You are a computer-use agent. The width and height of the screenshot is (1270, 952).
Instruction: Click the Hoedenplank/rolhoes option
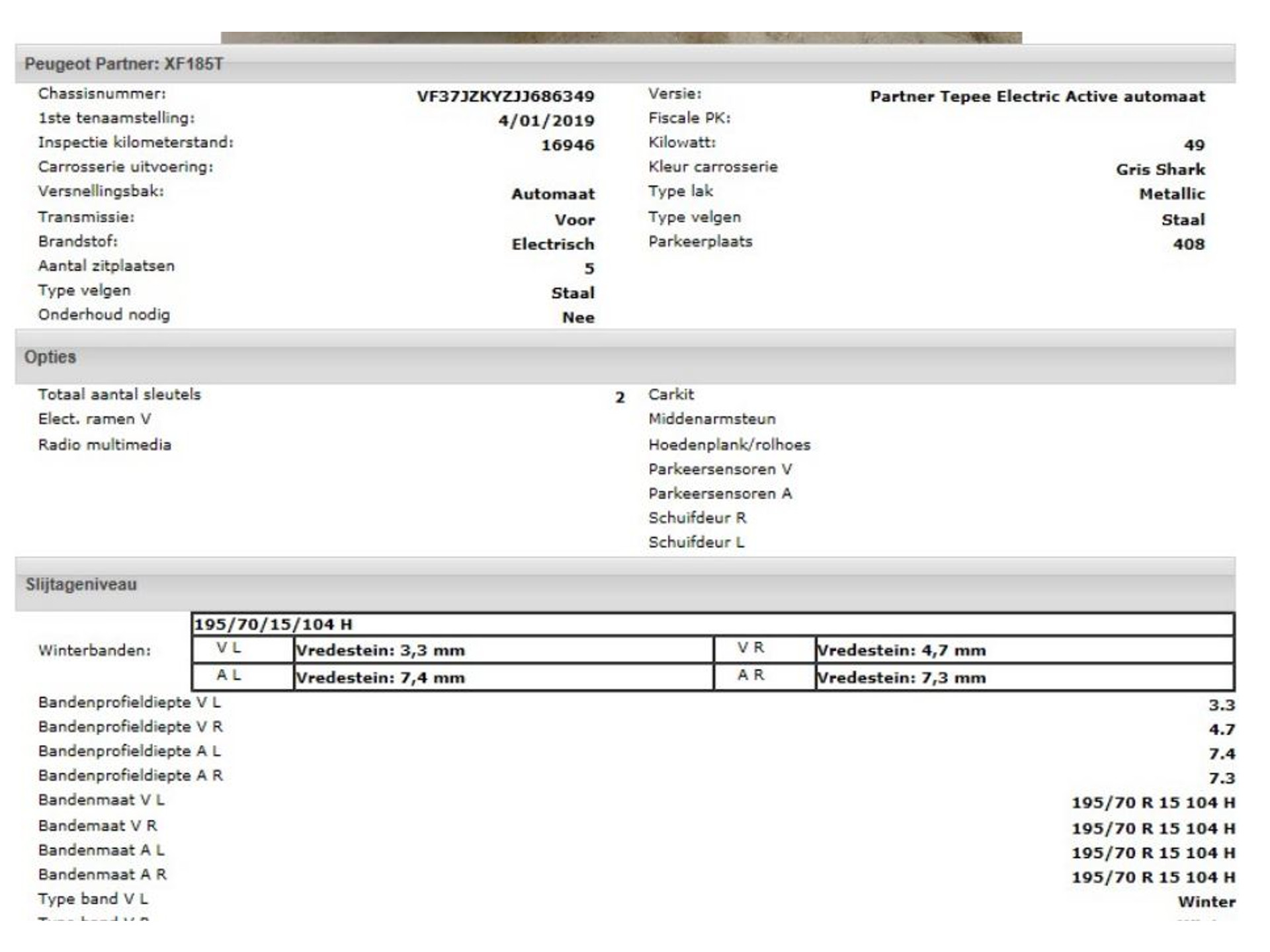(729, 444)
